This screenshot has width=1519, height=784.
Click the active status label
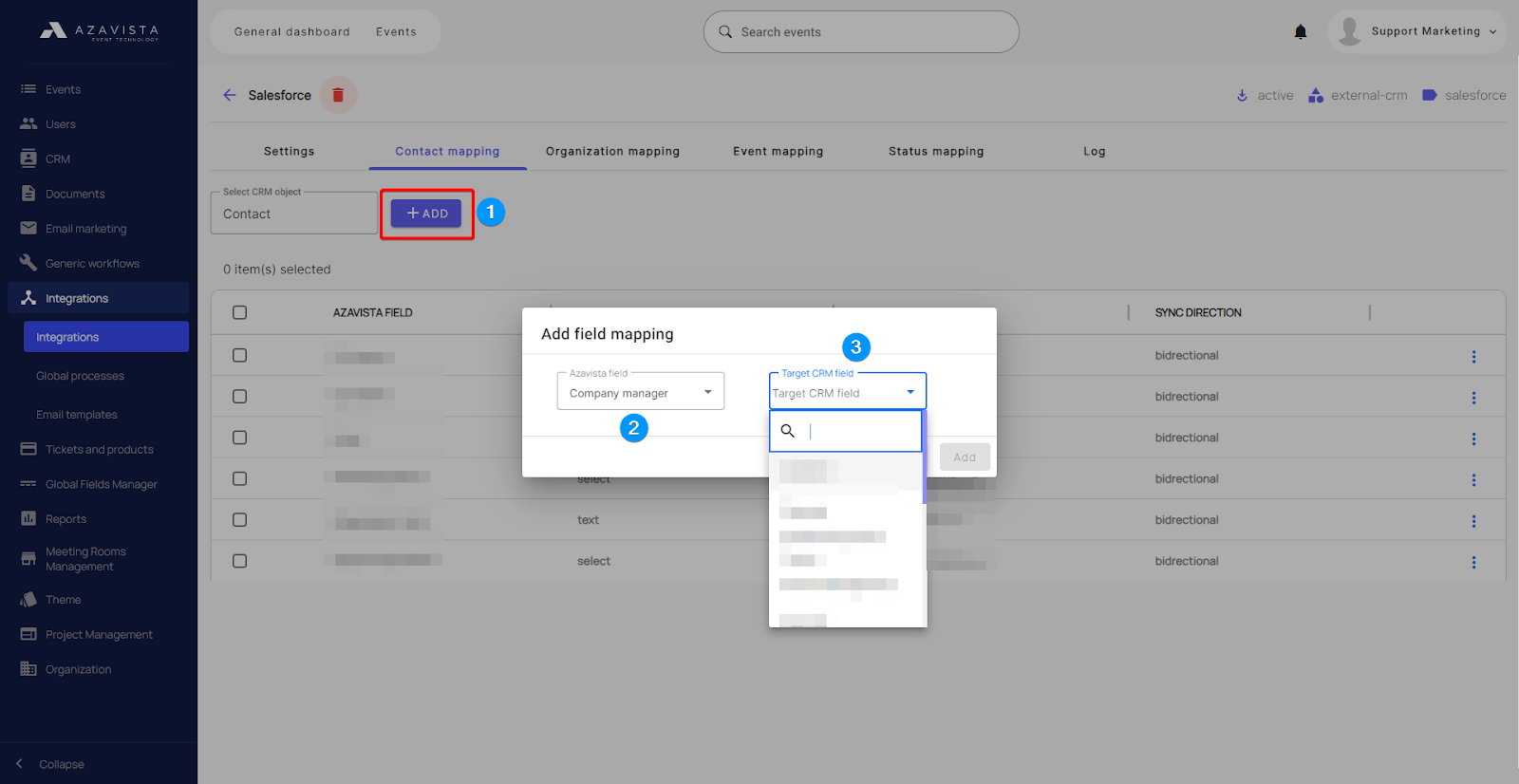point(1275,95)
